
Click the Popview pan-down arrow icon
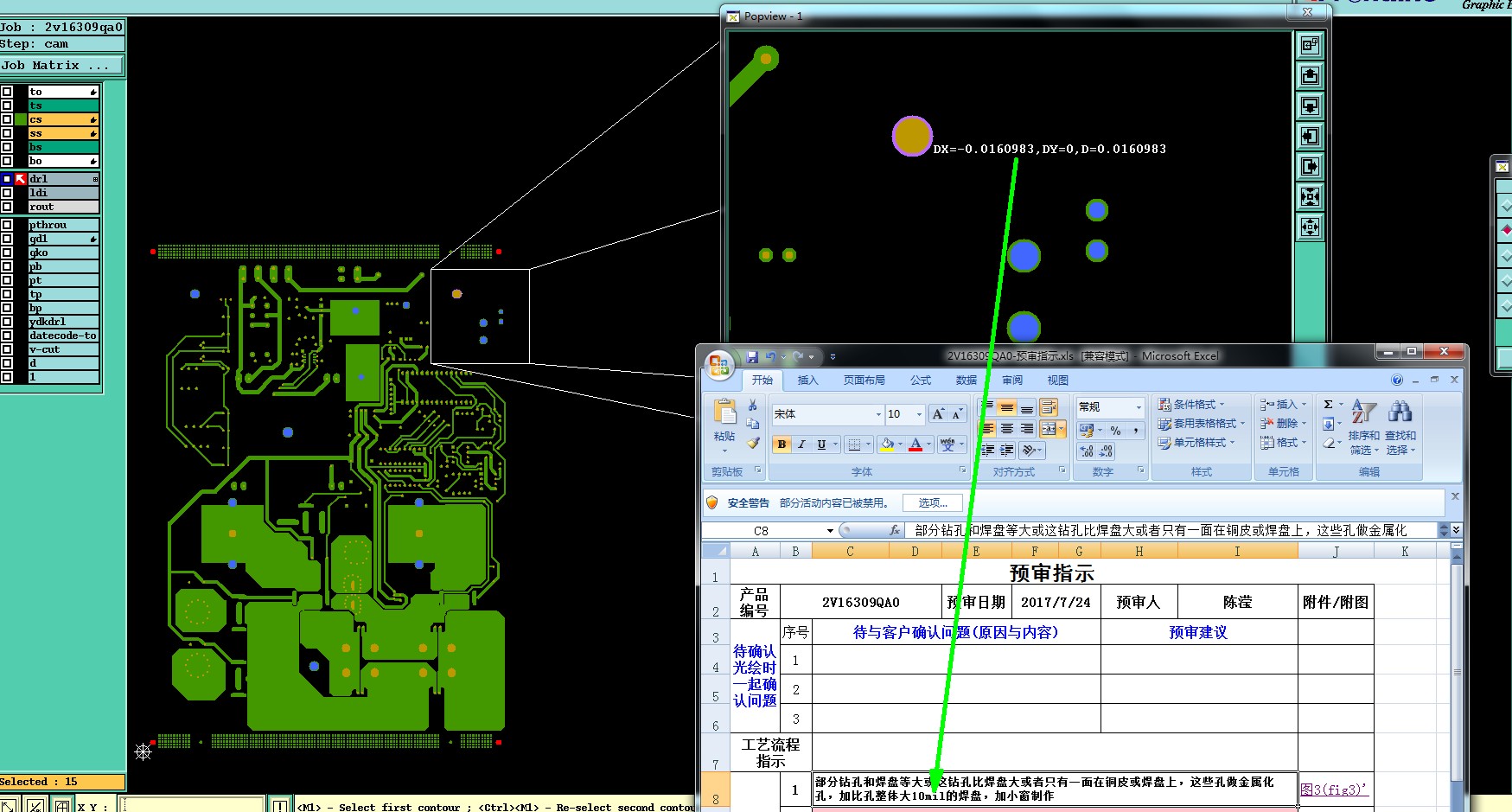click(x=1310, y=106)
